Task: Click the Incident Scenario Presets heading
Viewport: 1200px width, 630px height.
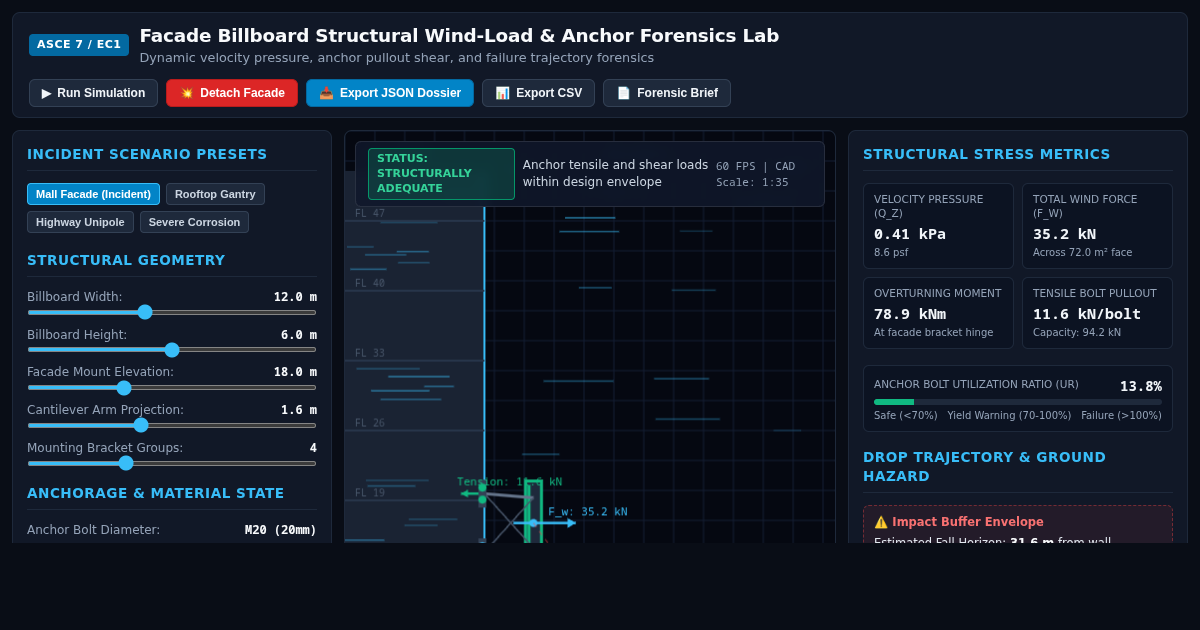Action: pyautogui.click(x=147, y=154)
